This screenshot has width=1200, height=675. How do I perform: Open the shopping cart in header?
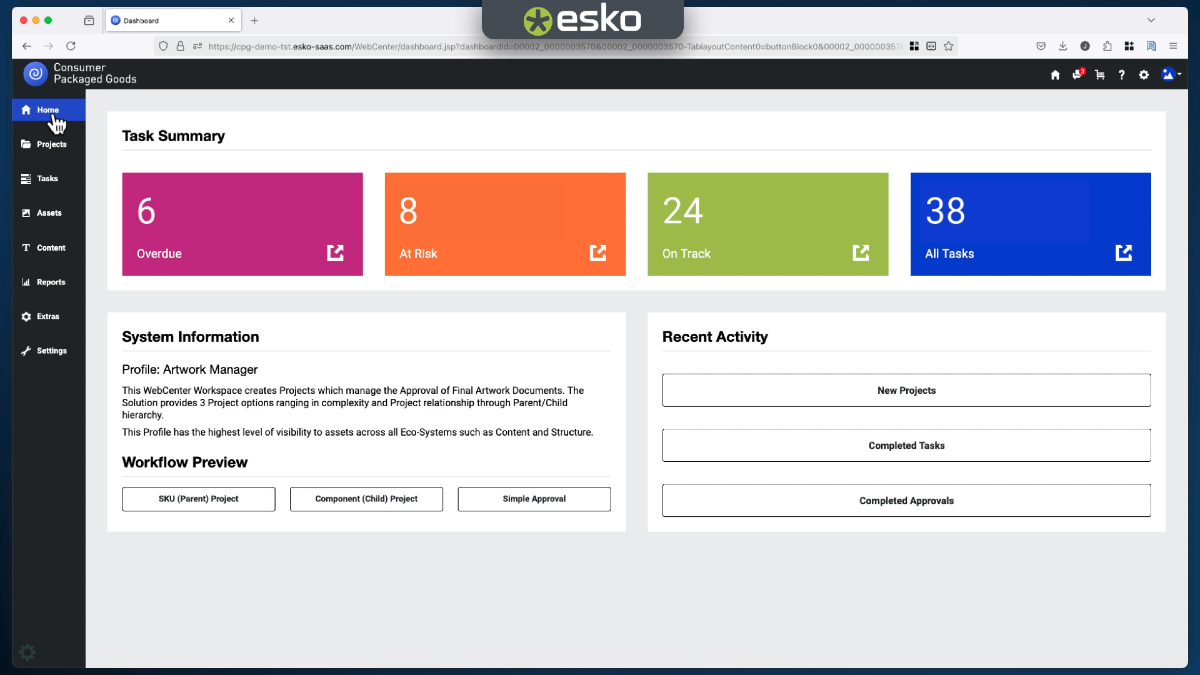tap(1099, 74)
